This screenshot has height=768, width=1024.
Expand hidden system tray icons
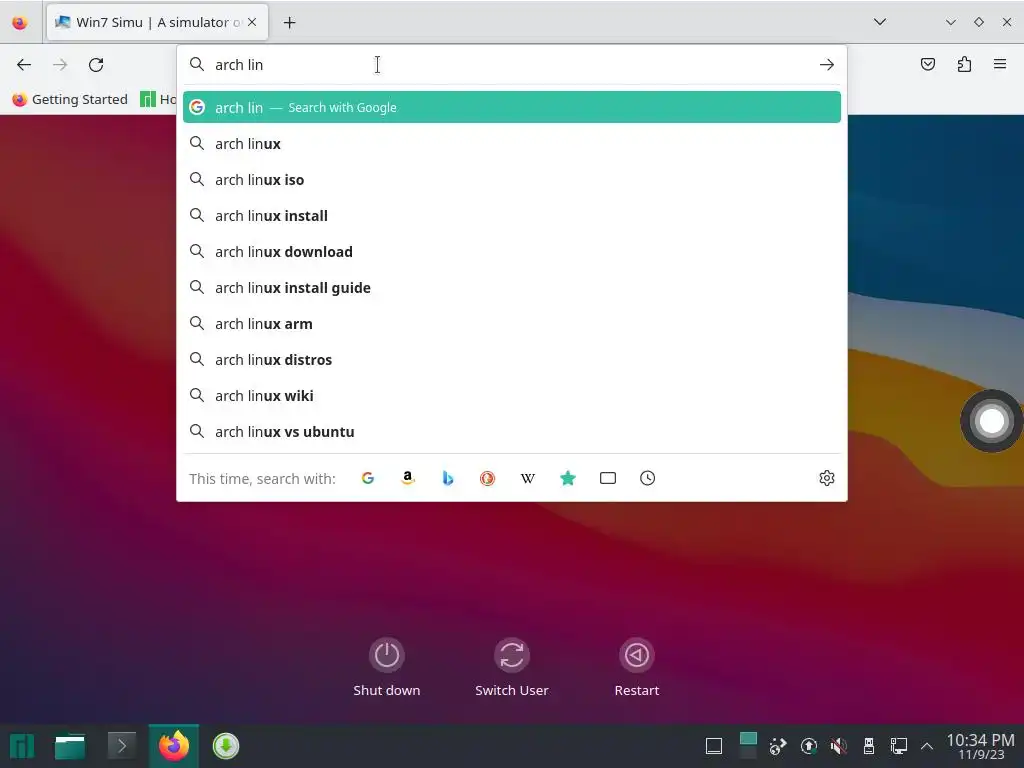tap(927, 746)
